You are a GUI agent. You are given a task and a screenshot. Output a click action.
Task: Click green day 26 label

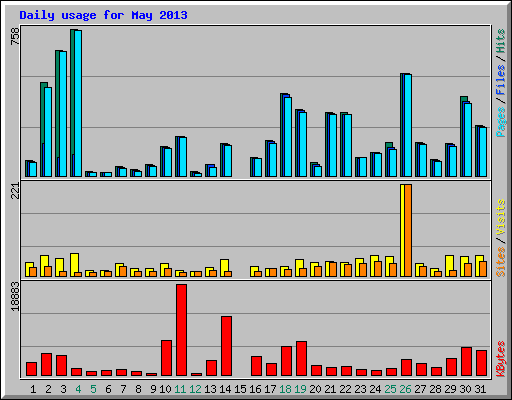click(406, 389)
